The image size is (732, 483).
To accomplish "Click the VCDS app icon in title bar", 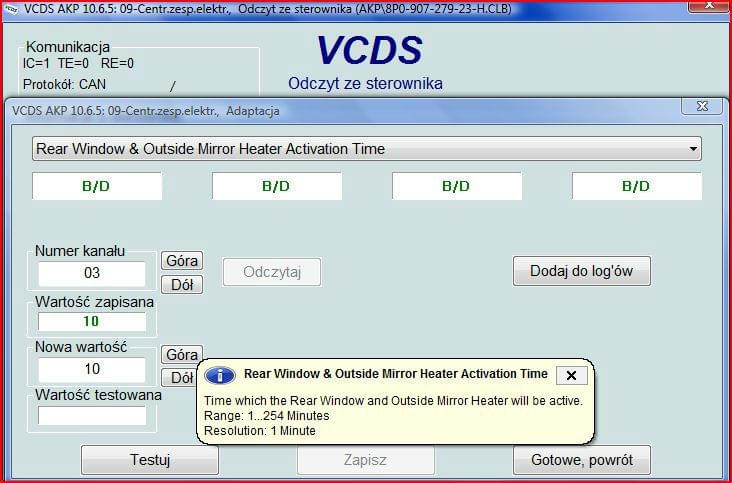I will coord(12,9).
